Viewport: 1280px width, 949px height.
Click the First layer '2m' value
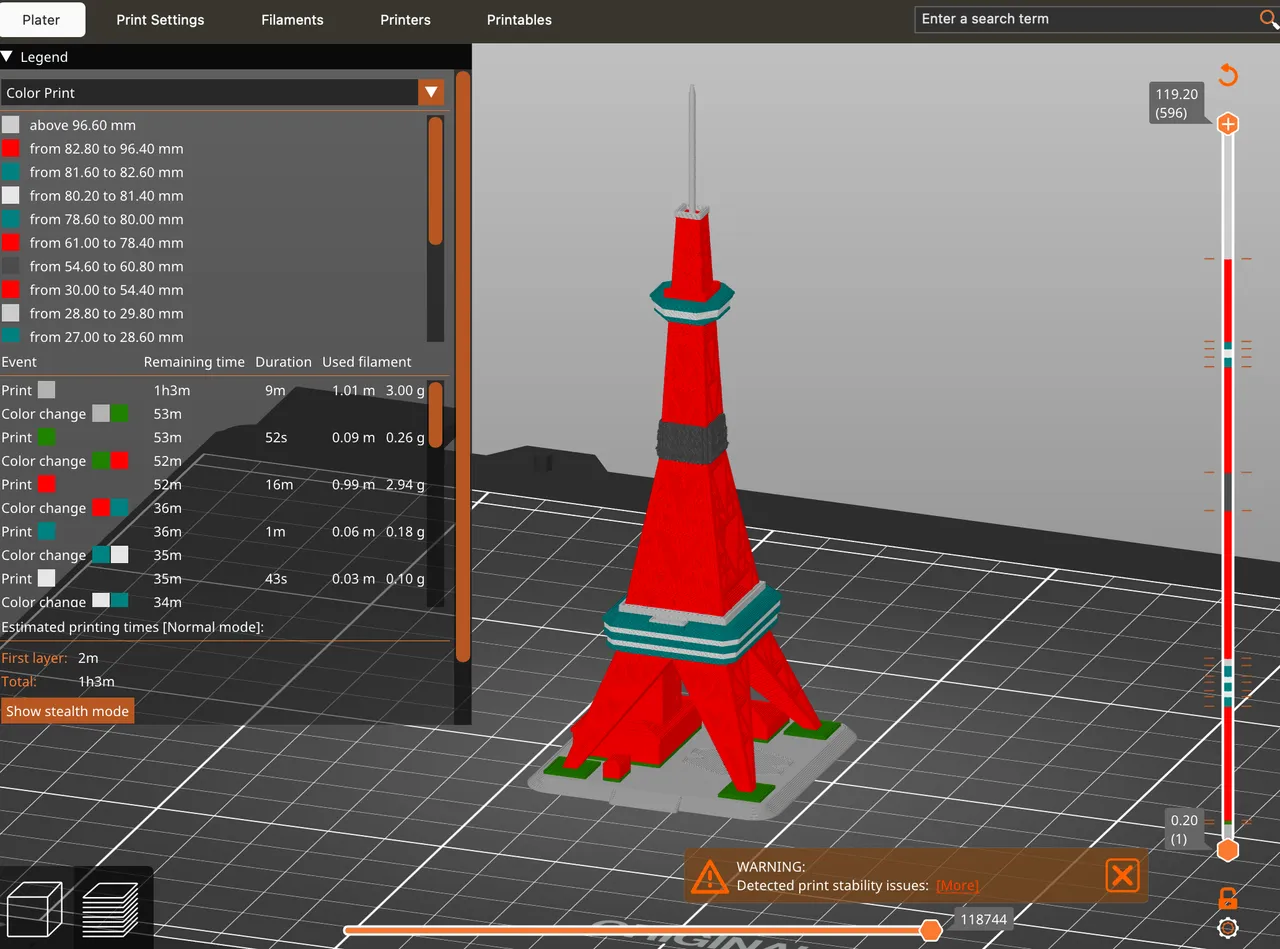point(88,658)
